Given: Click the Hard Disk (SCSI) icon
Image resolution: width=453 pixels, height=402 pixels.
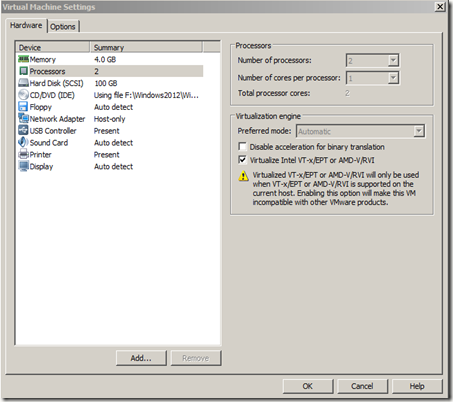Looking at the screenshot, I should pos(23,83).
